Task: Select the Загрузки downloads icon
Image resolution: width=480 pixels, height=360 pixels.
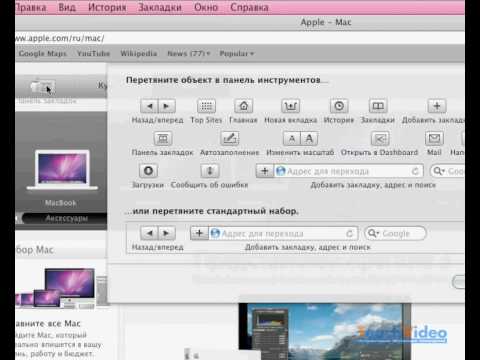Action: tap(148, 171)
